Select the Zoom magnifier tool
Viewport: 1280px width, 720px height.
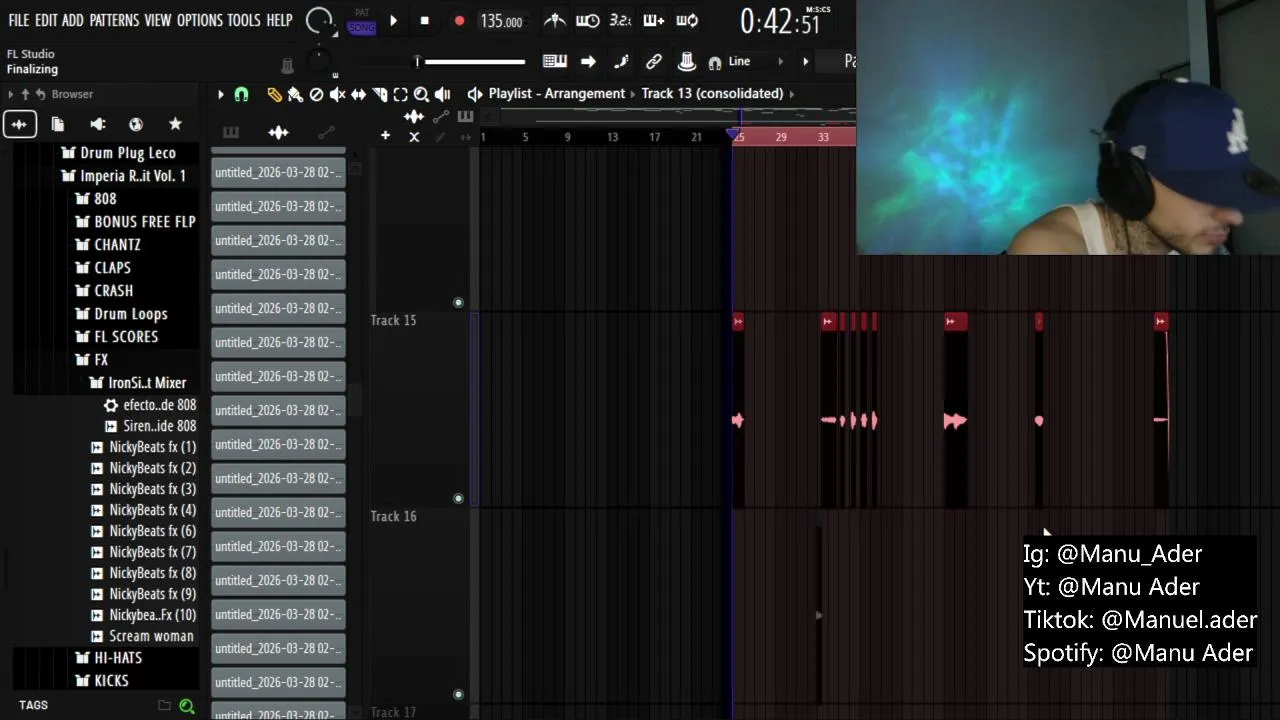point(421,94)
